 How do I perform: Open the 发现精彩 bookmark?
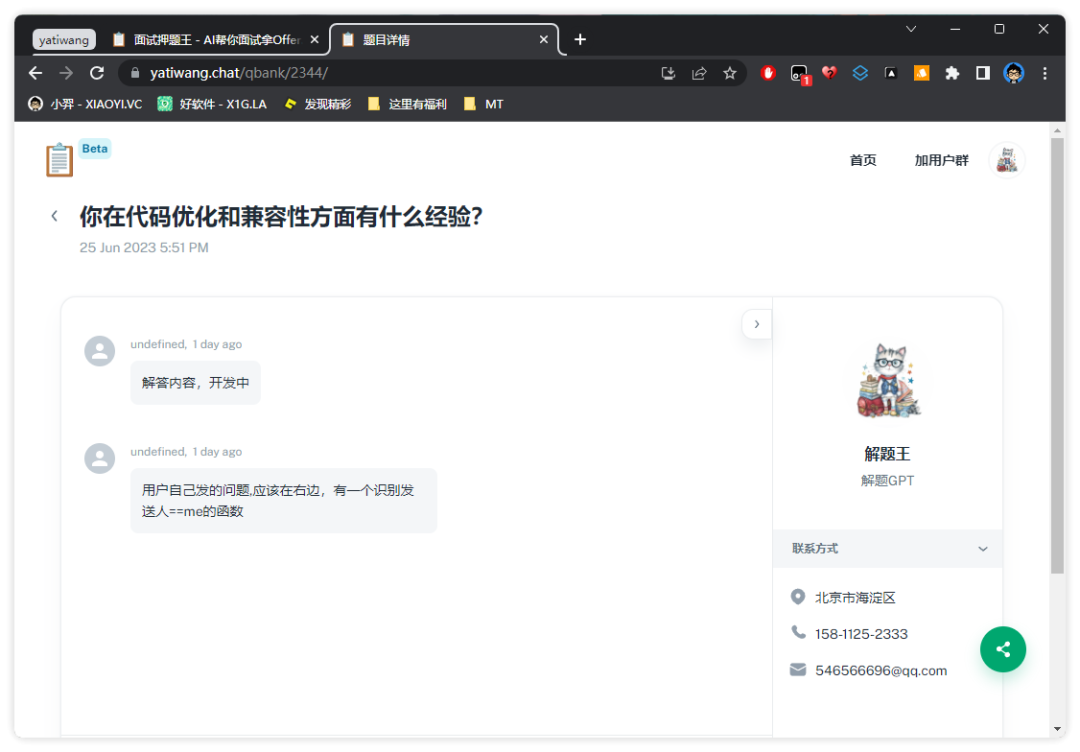(318, 104)
